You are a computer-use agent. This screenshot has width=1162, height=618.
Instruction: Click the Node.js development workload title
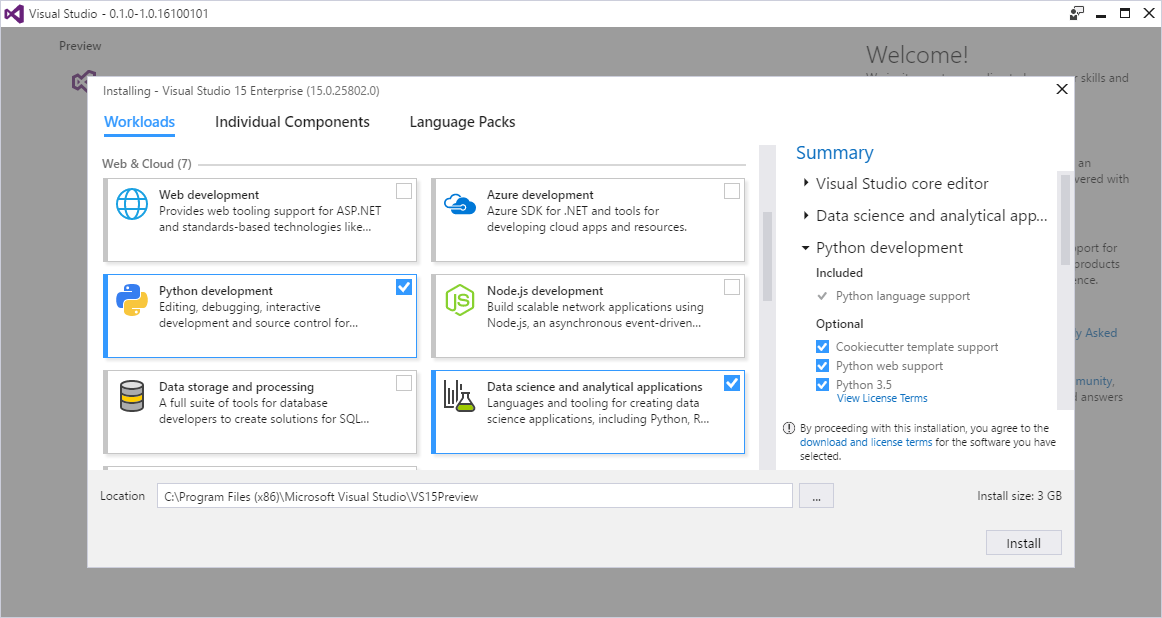[x=545, y=291]
